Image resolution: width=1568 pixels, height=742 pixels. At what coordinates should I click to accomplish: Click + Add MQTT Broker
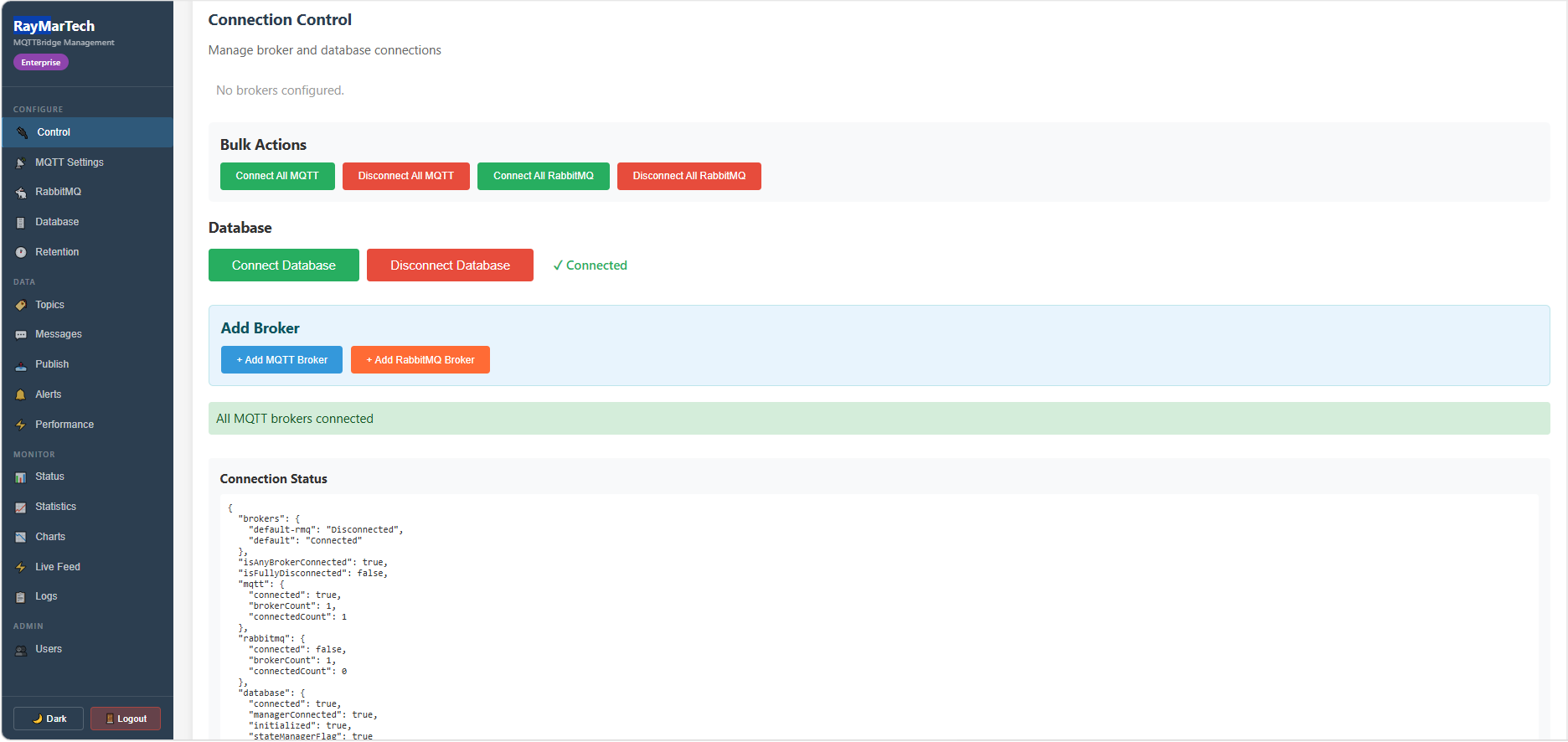[x=281, y=360]
